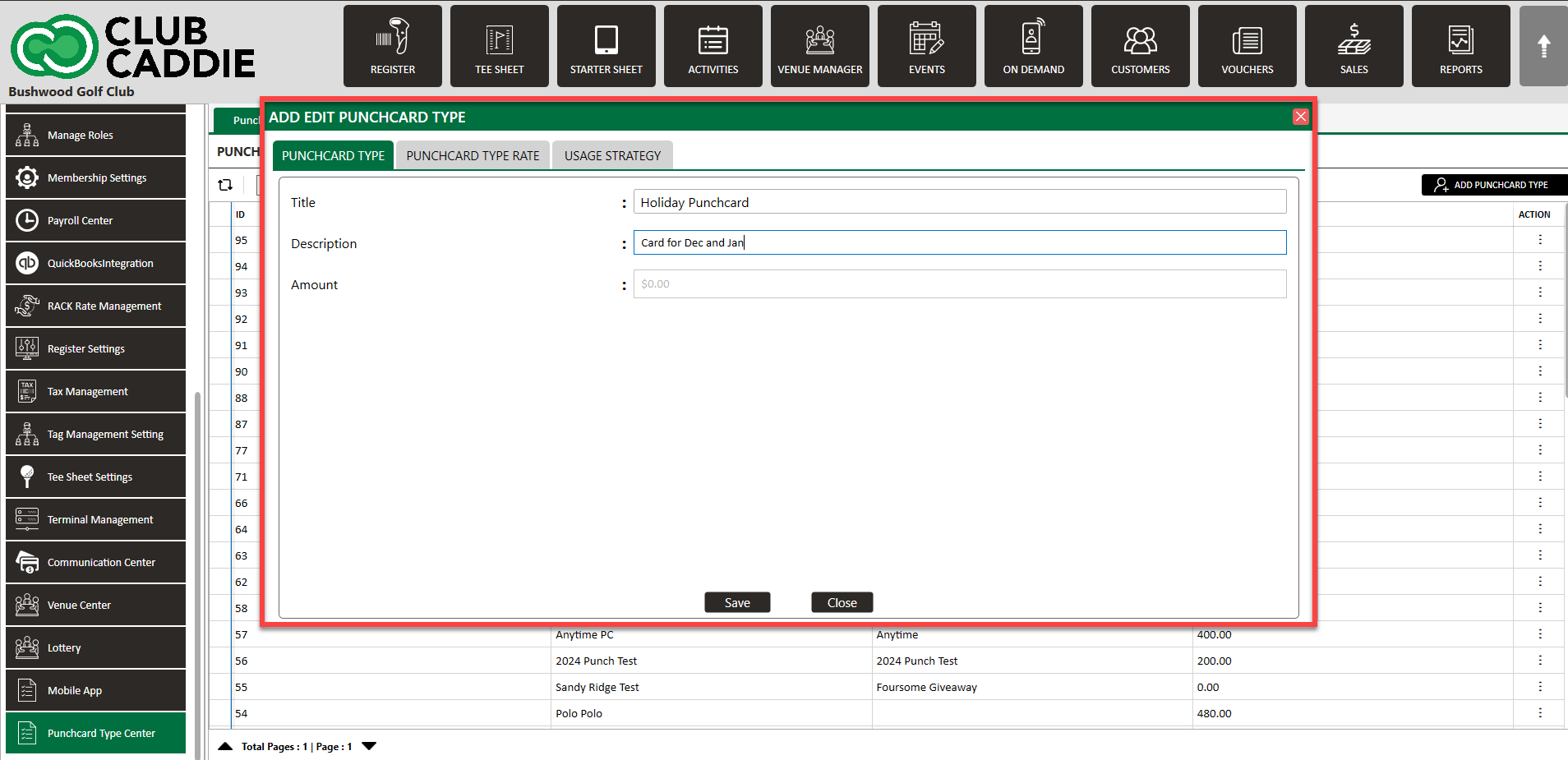Click the previous page arrow in pagination
Viewport: 1568px width, 760px height.
click(x=225, y=746)
